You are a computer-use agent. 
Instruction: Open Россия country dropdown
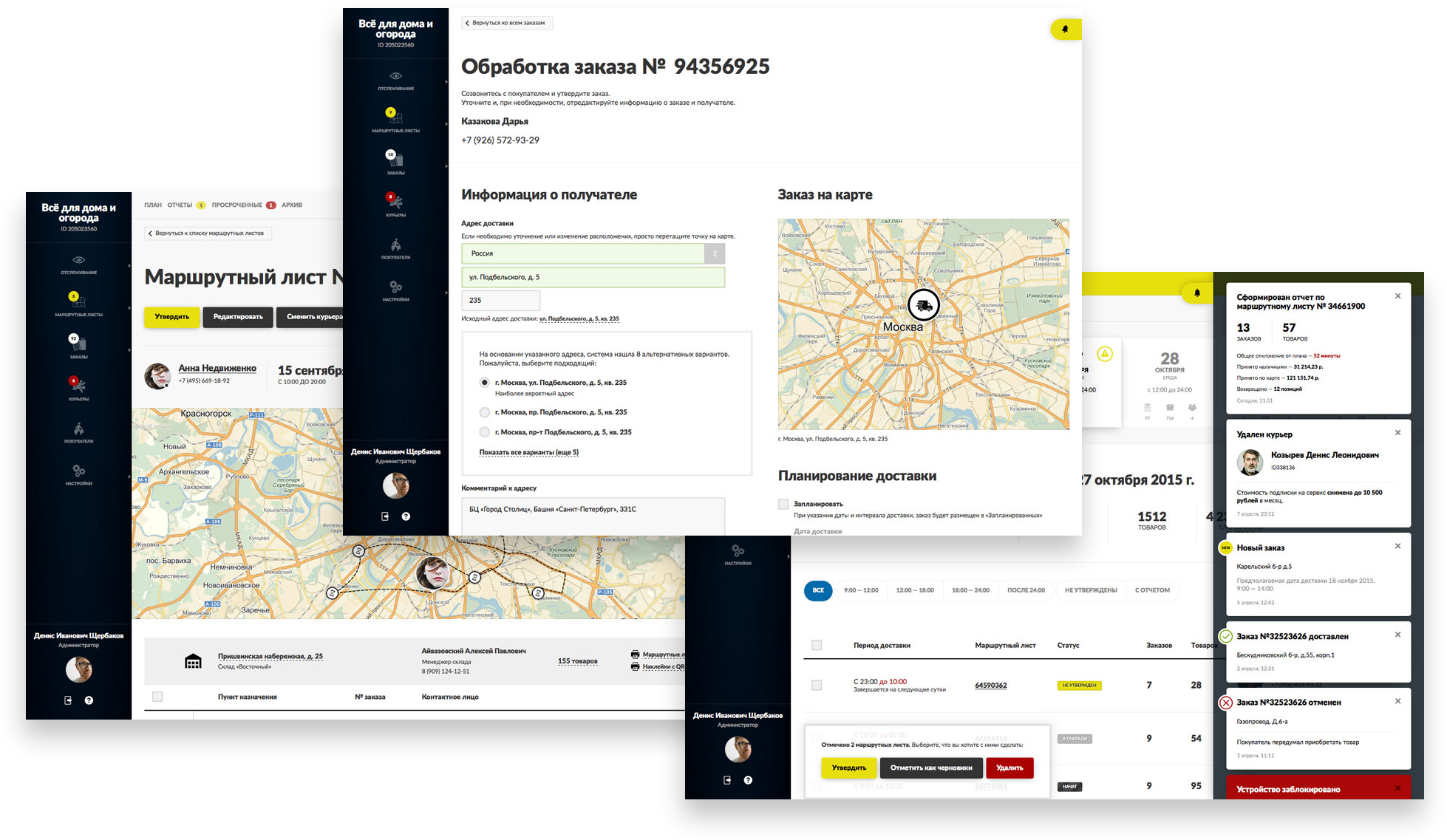(593, 253)
